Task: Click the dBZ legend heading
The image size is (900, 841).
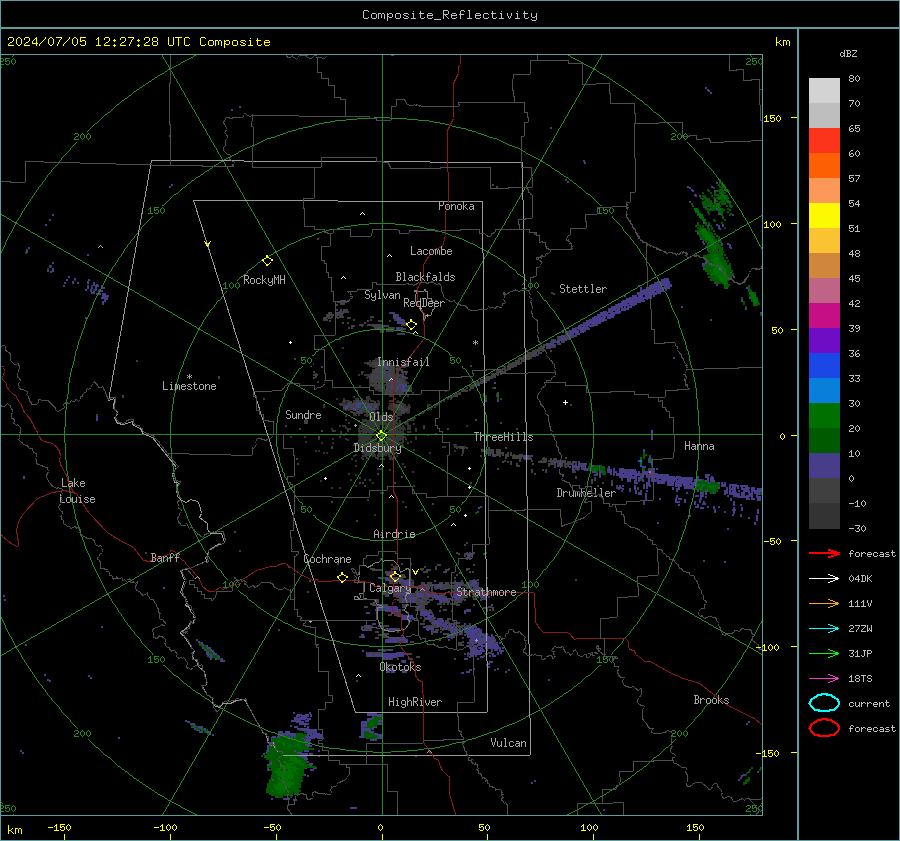Action: coord(848,53)
